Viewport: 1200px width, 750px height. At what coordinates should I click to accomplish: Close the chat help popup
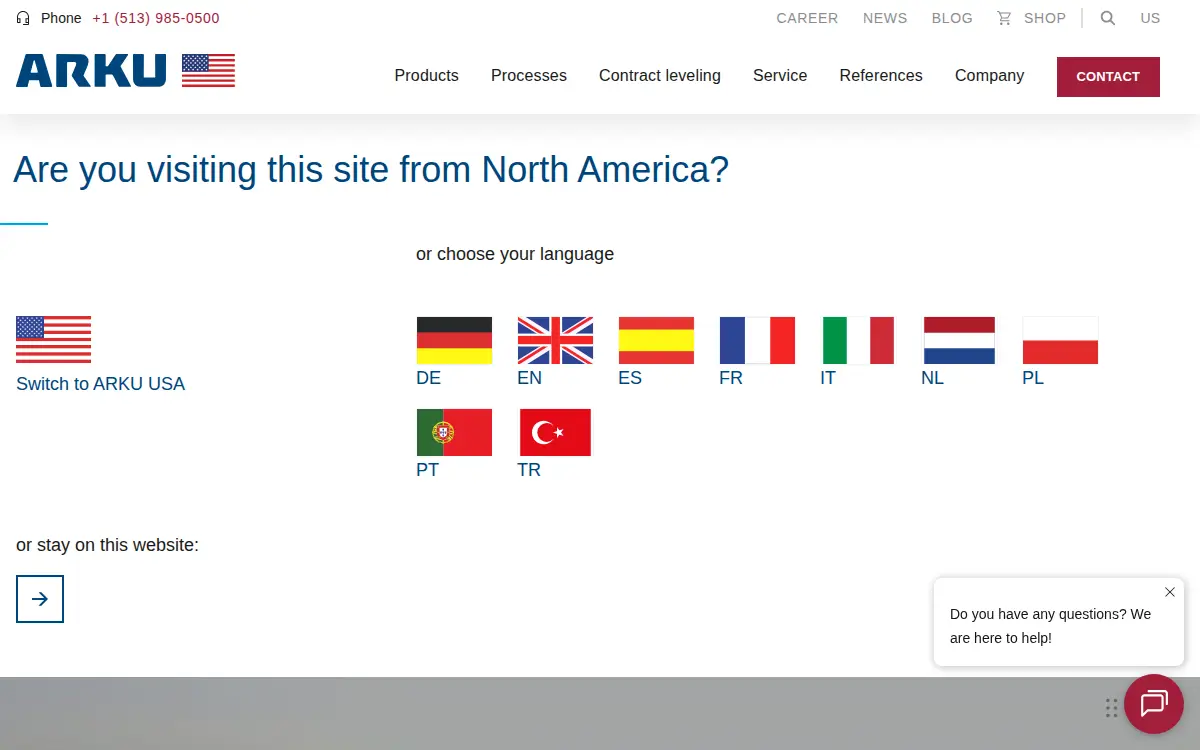pos(1170,592)
